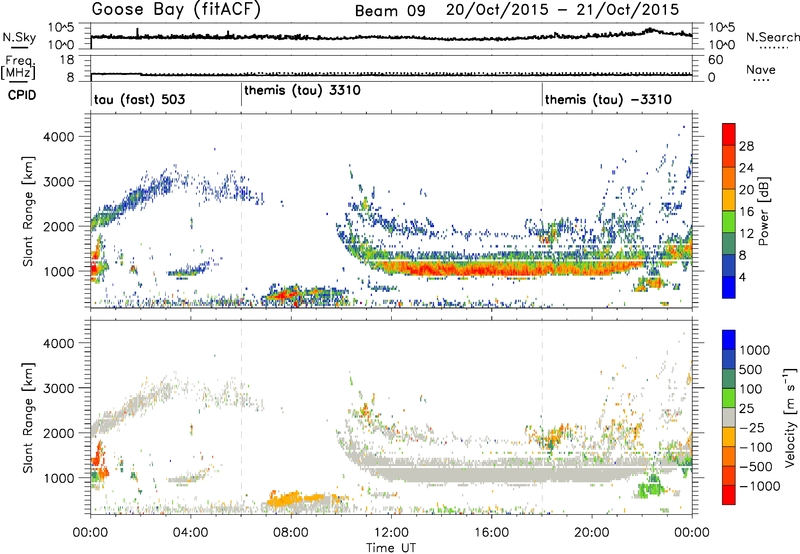Click the '60' Nave axis tick
This screenshot has width=800, height=554.
pyautogui.click(x=715, y=60)
